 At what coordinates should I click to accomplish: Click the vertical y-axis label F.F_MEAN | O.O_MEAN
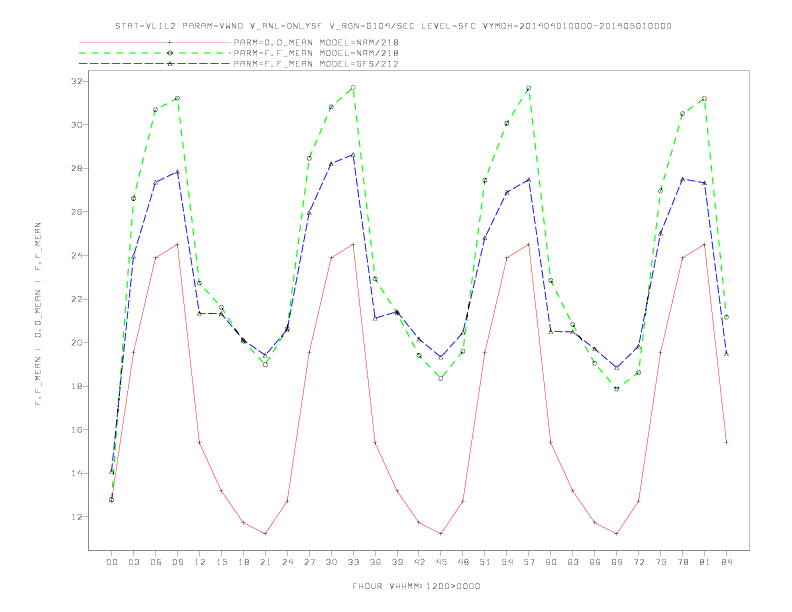tap(38, 314)
